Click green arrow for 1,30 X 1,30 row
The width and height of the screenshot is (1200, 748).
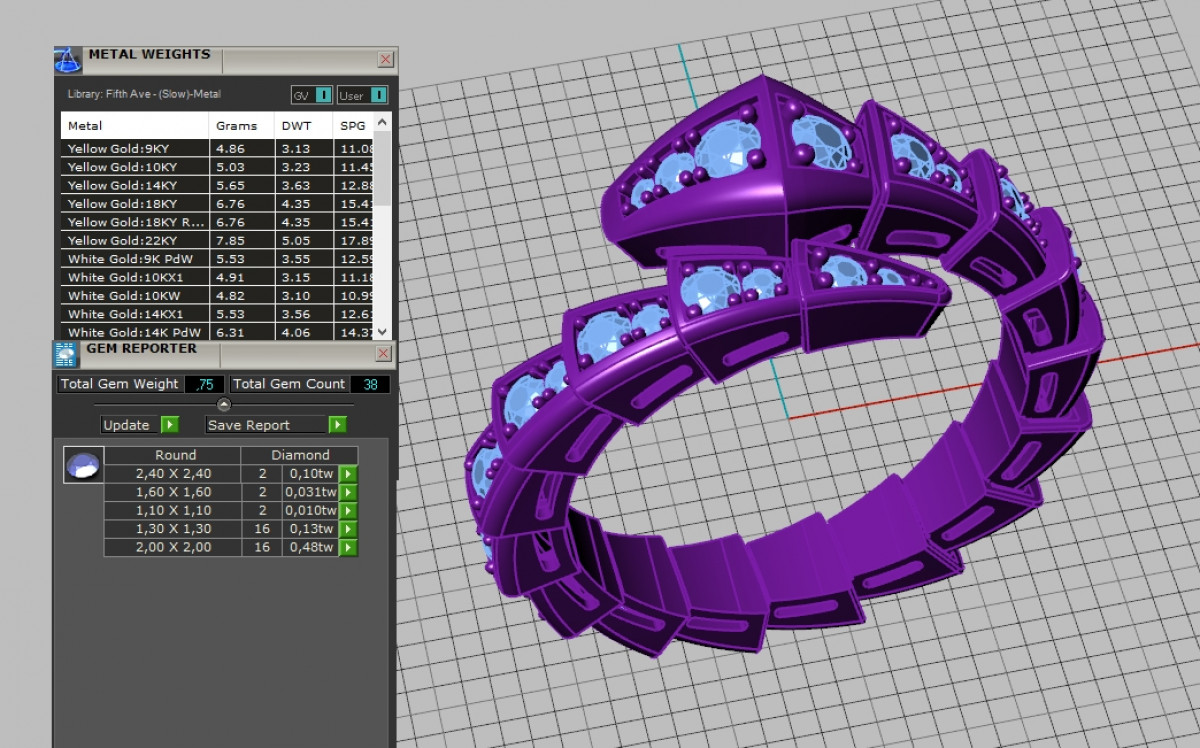348,529
